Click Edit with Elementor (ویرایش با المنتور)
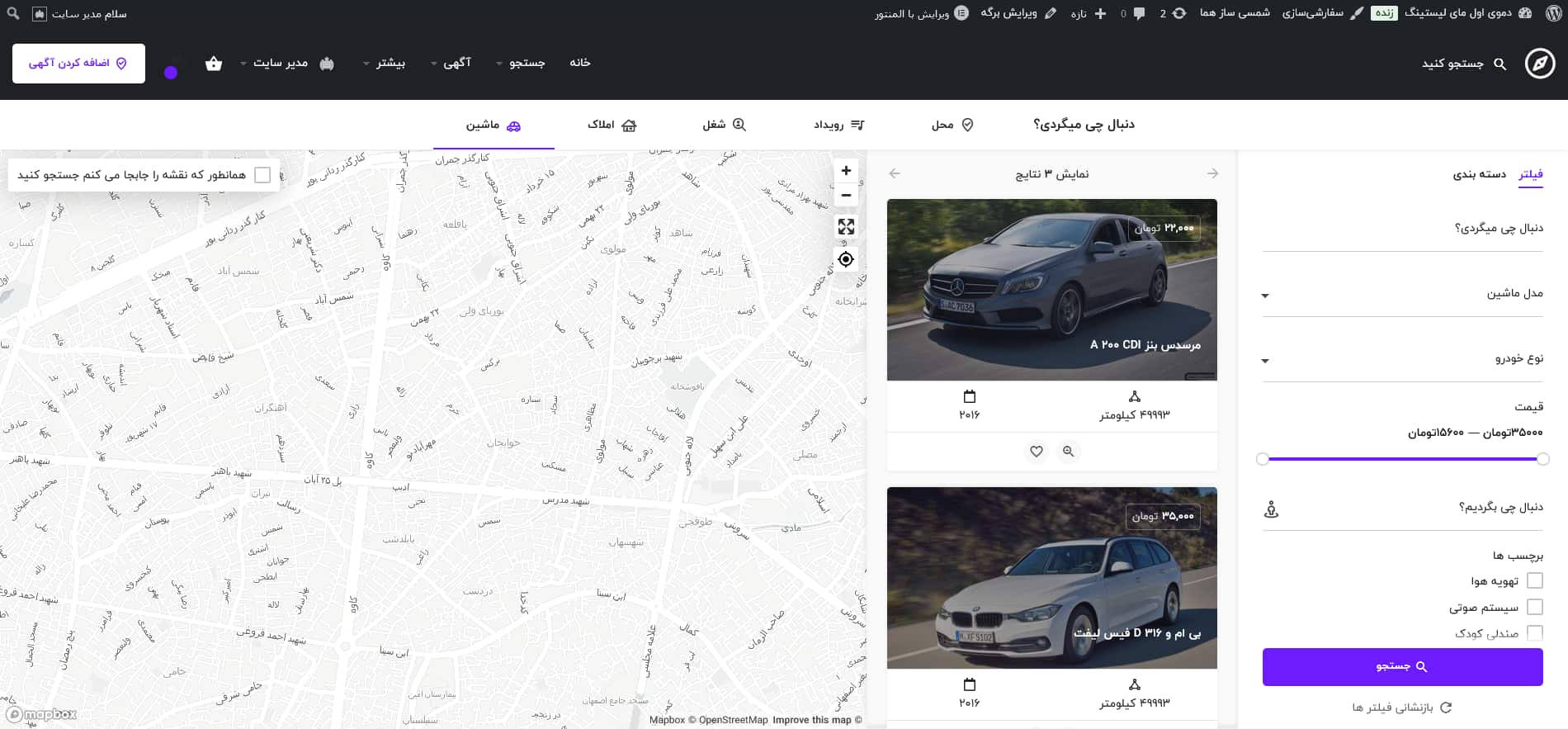 (922, 13)
